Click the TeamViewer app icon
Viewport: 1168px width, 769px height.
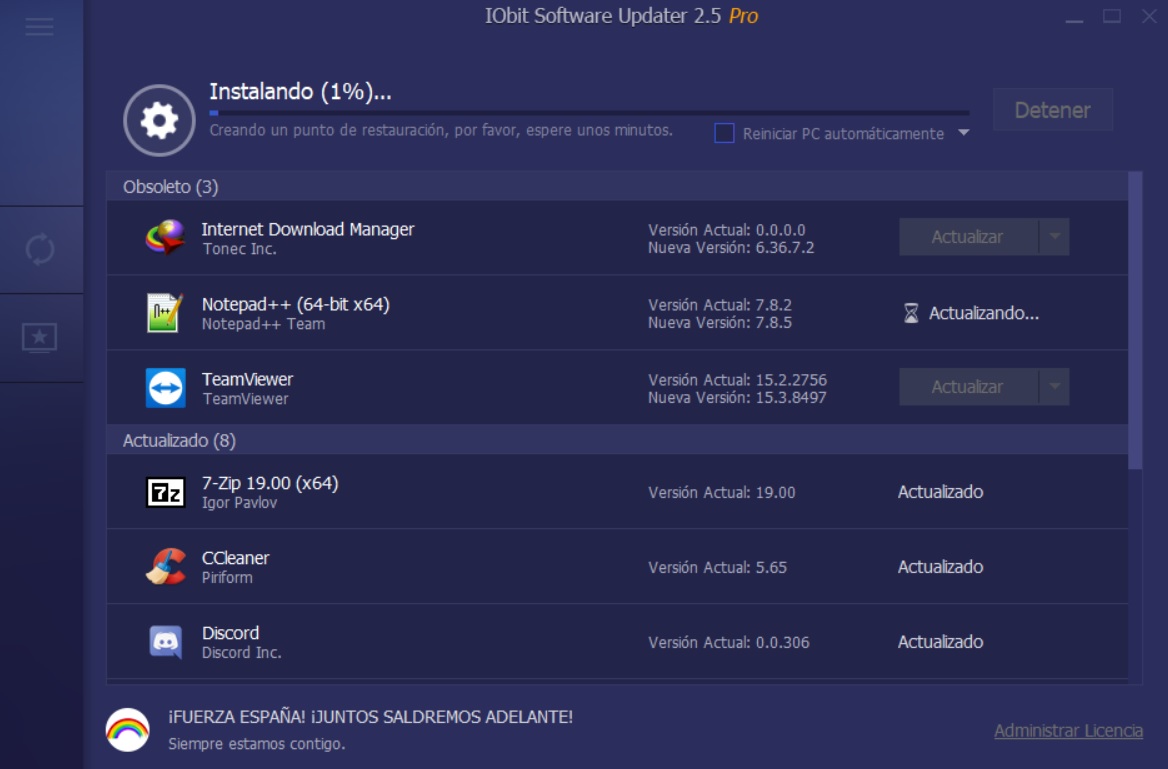point(165,387)
